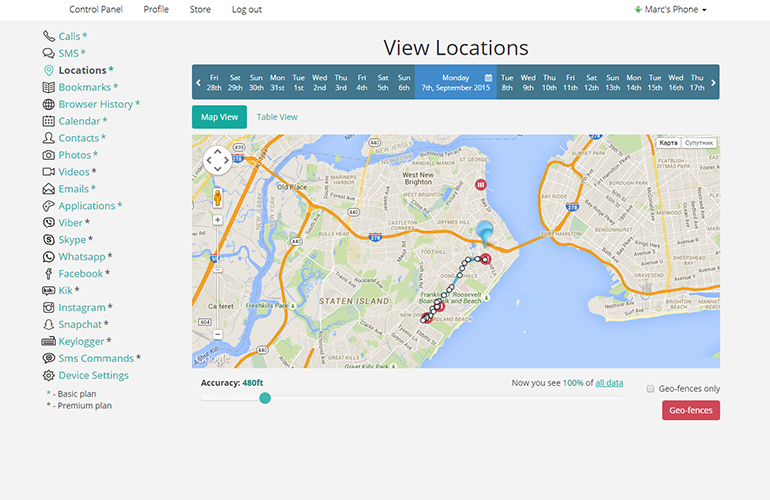Image resolution: width=770 pixels, height=500 pixels.
Task: Click the Snapchat ghost icon
Action: pyautogui.click(x=49, y=325)
